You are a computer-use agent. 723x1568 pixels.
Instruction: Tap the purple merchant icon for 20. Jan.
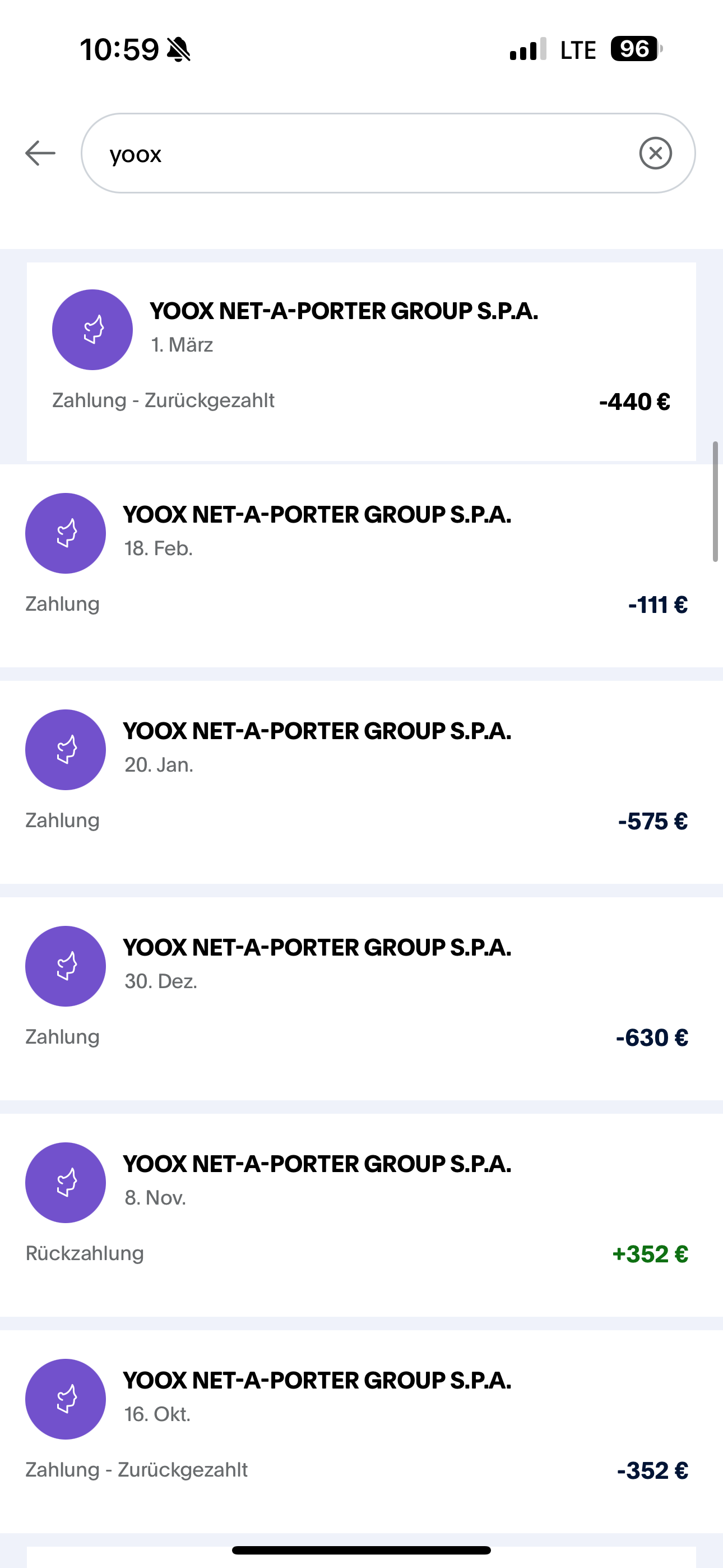click(x=66, y=749)
